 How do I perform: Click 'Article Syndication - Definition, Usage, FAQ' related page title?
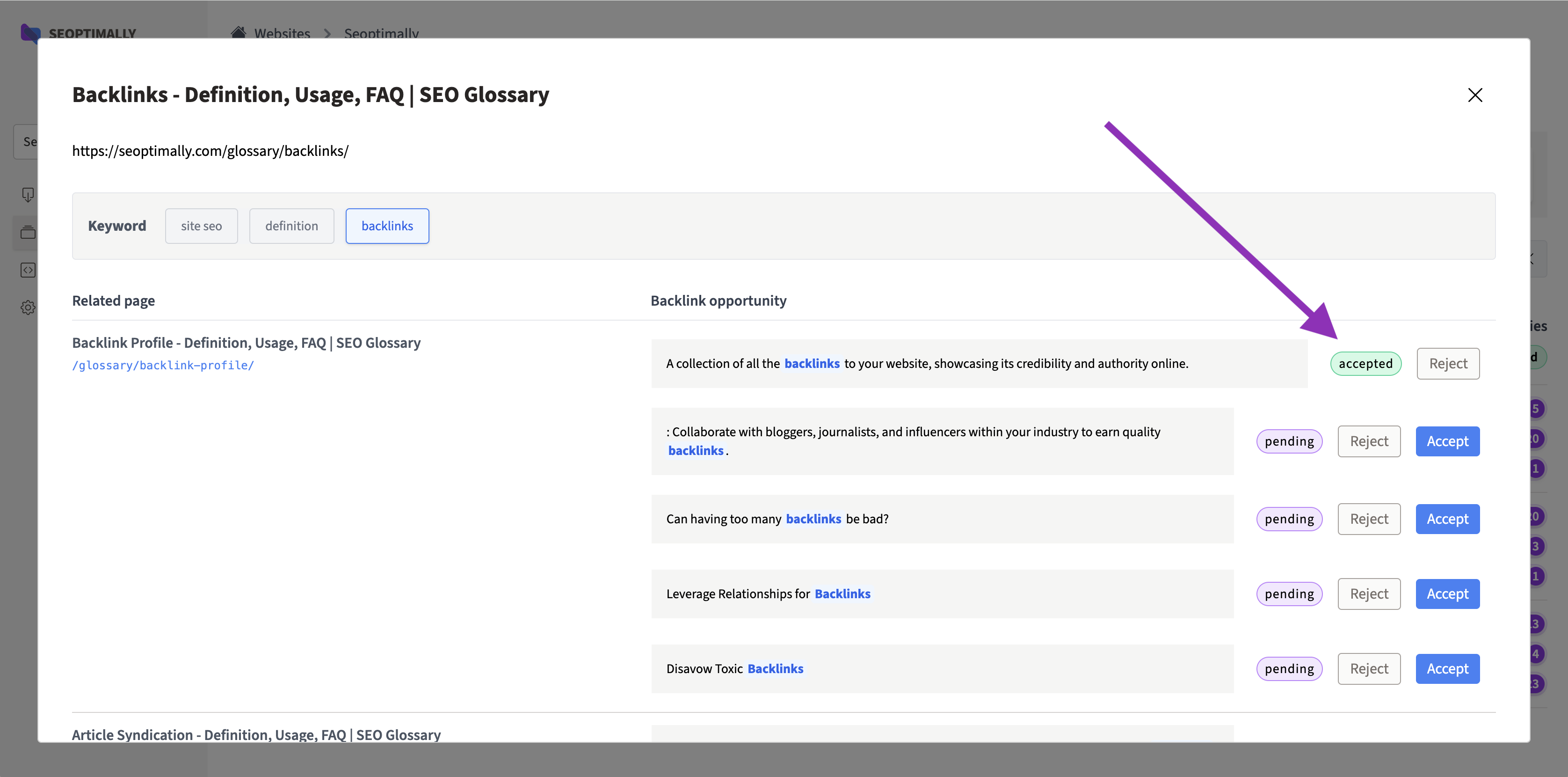(256, 734)
